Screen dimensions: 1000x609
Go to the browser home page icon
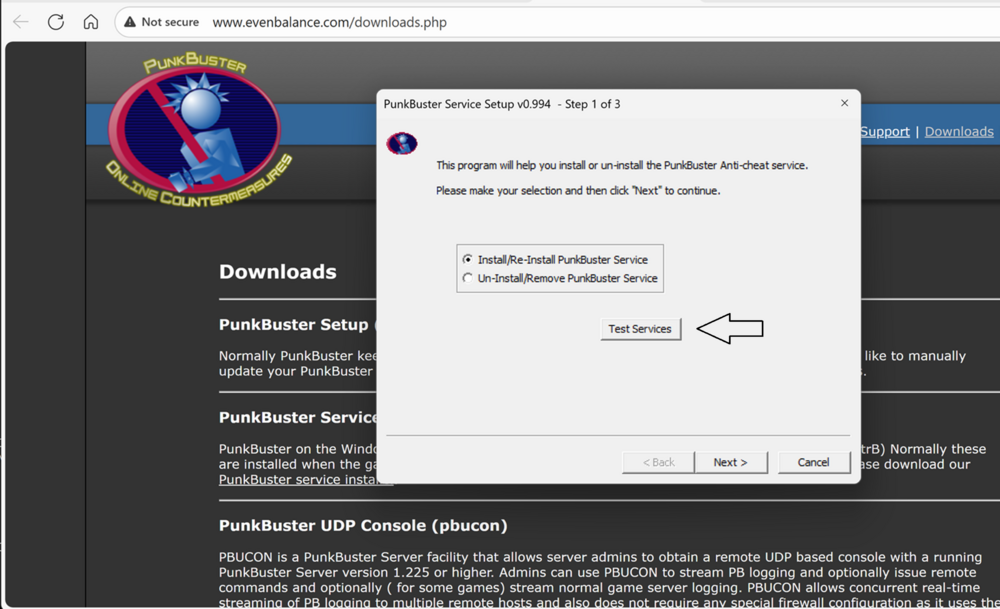click(90, 22)
